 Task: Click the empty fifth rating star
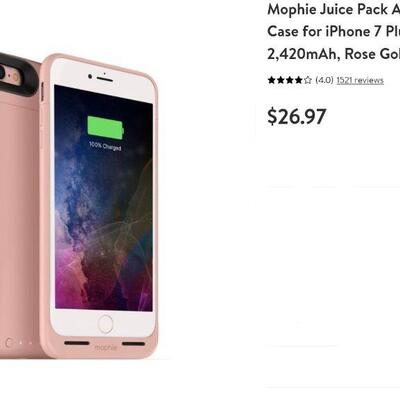pos(308,80)
